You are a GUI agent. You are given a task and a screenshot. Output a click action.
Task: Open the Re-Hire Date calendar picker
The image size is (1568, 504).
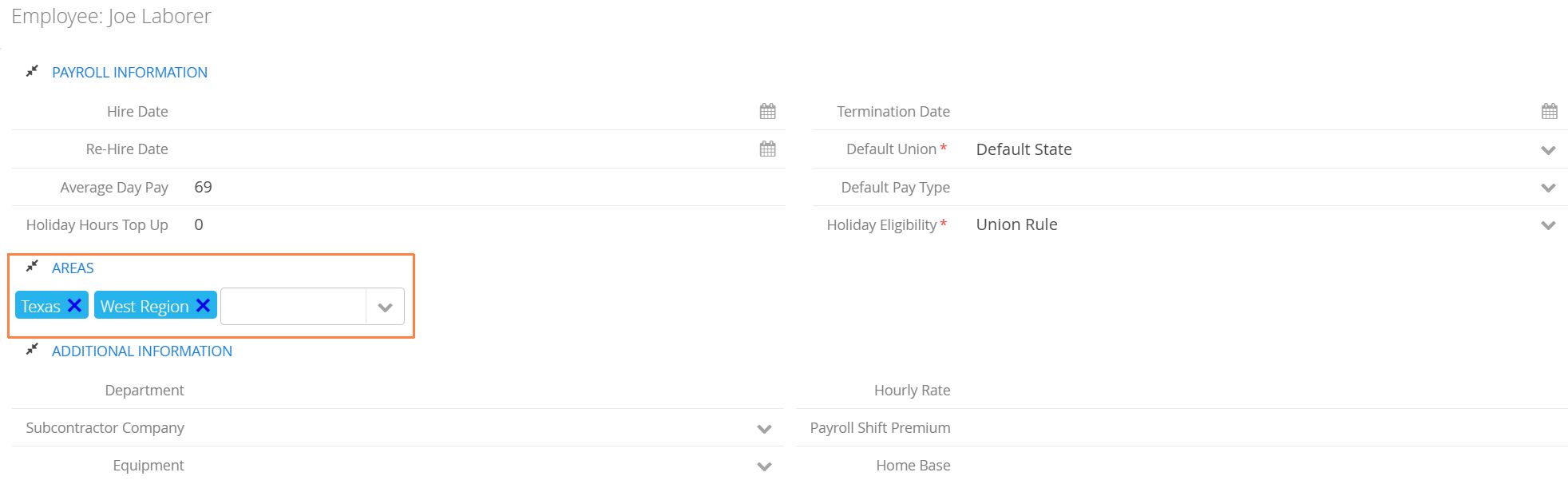767,149
